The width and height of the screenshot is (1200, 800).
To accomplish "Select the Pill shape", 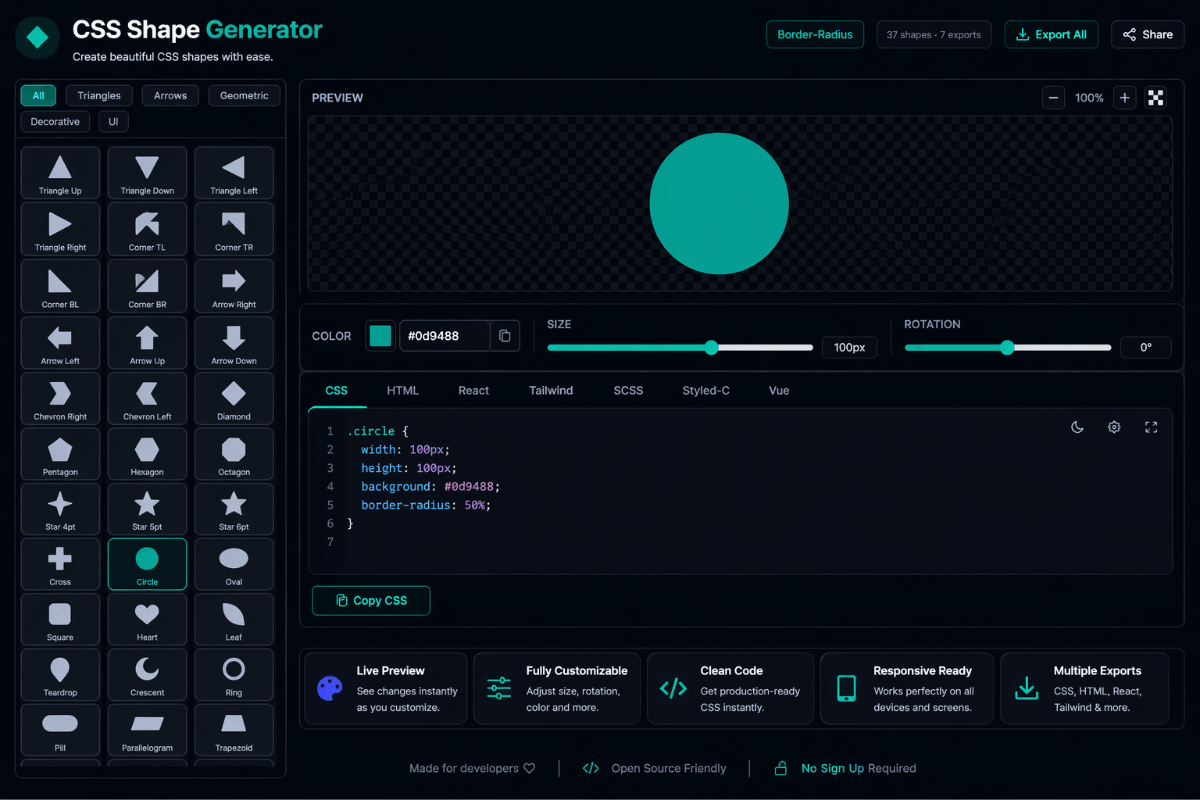I will coord(60,730).
